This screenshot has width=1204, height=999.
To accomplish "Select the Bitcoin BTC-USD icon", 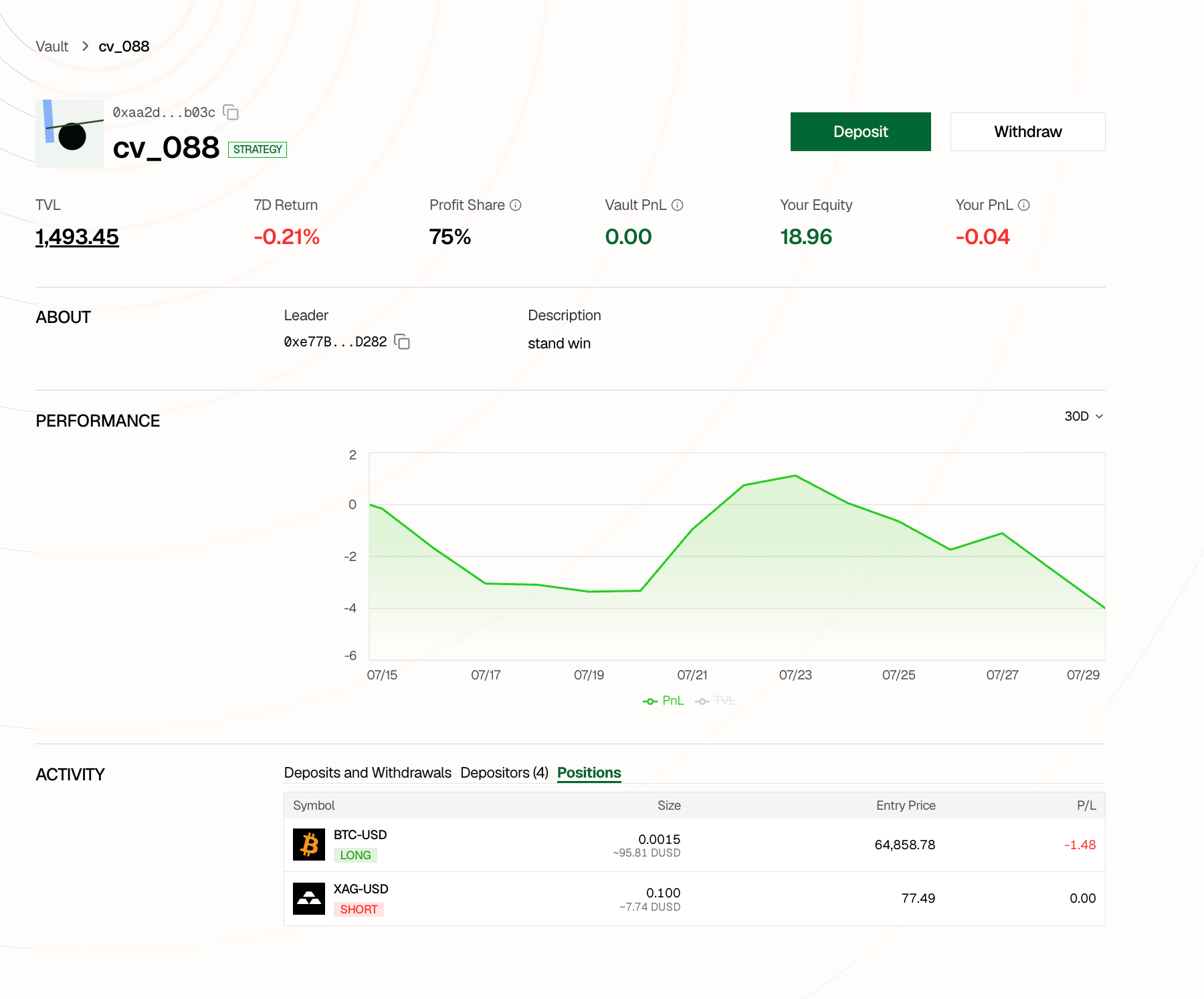I will (309, 845).
